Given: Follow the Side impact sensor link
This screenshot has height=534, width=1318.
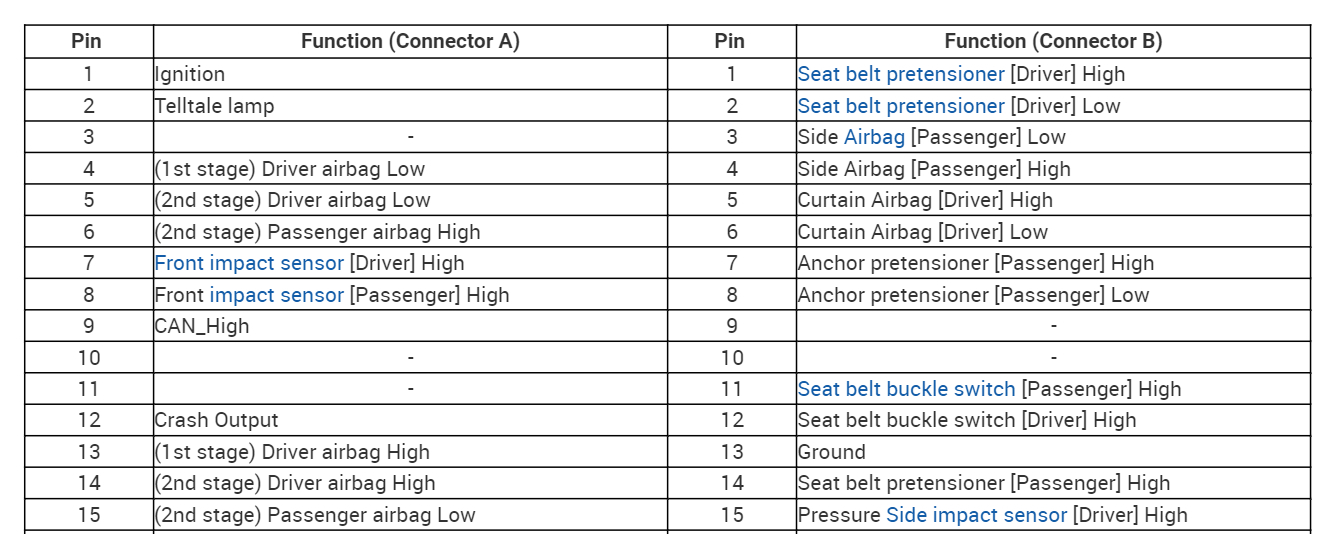Looking at the screenshot, I should coord(976,515).
